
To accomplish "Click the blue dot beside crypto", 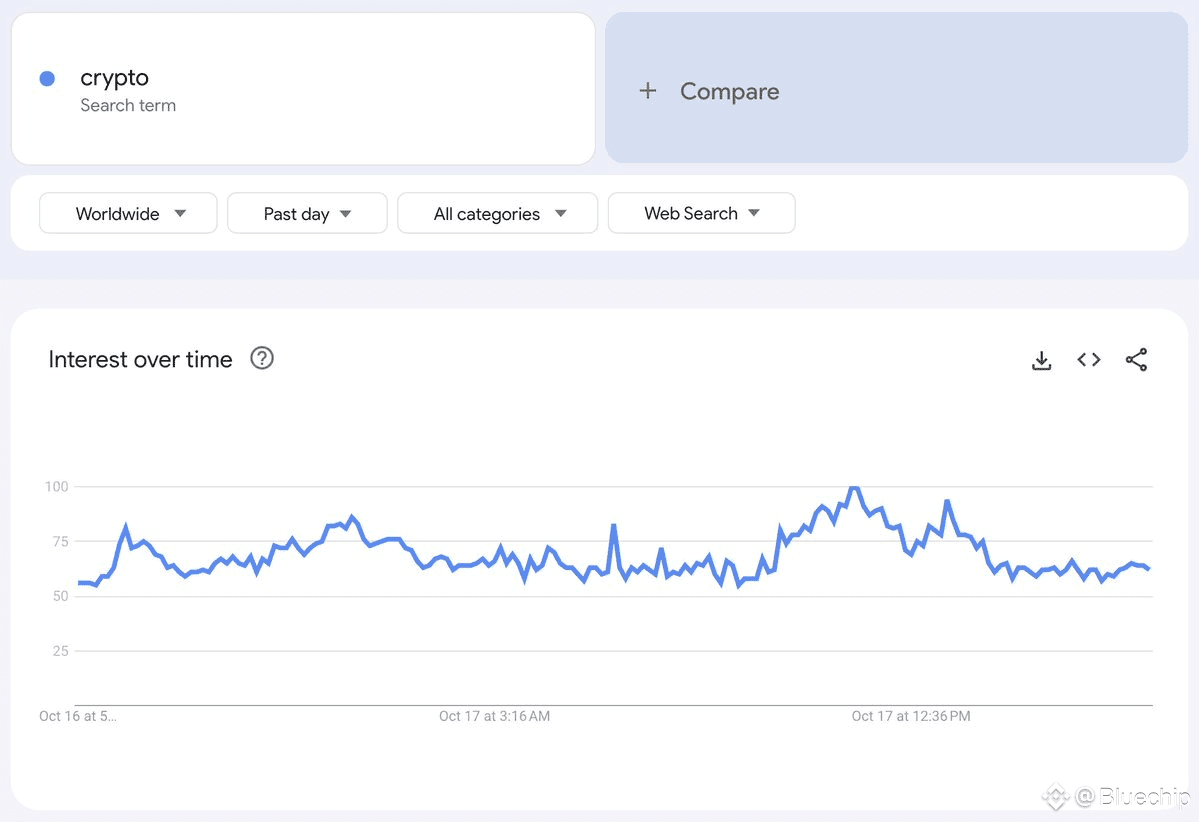I will pos(47,79).
